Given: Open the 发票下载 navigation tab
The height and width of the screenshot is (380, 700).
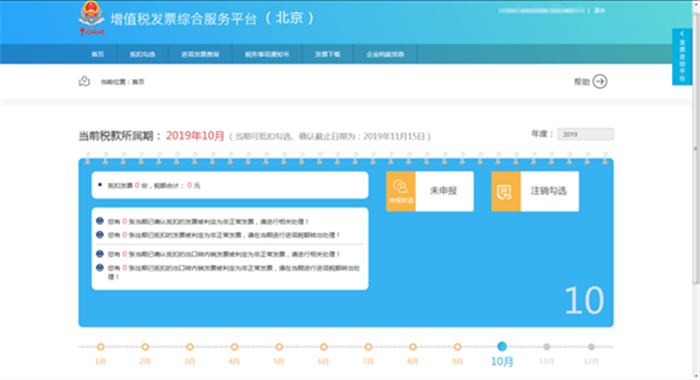Looking at the screenshot, I should (x=328, y=54).
